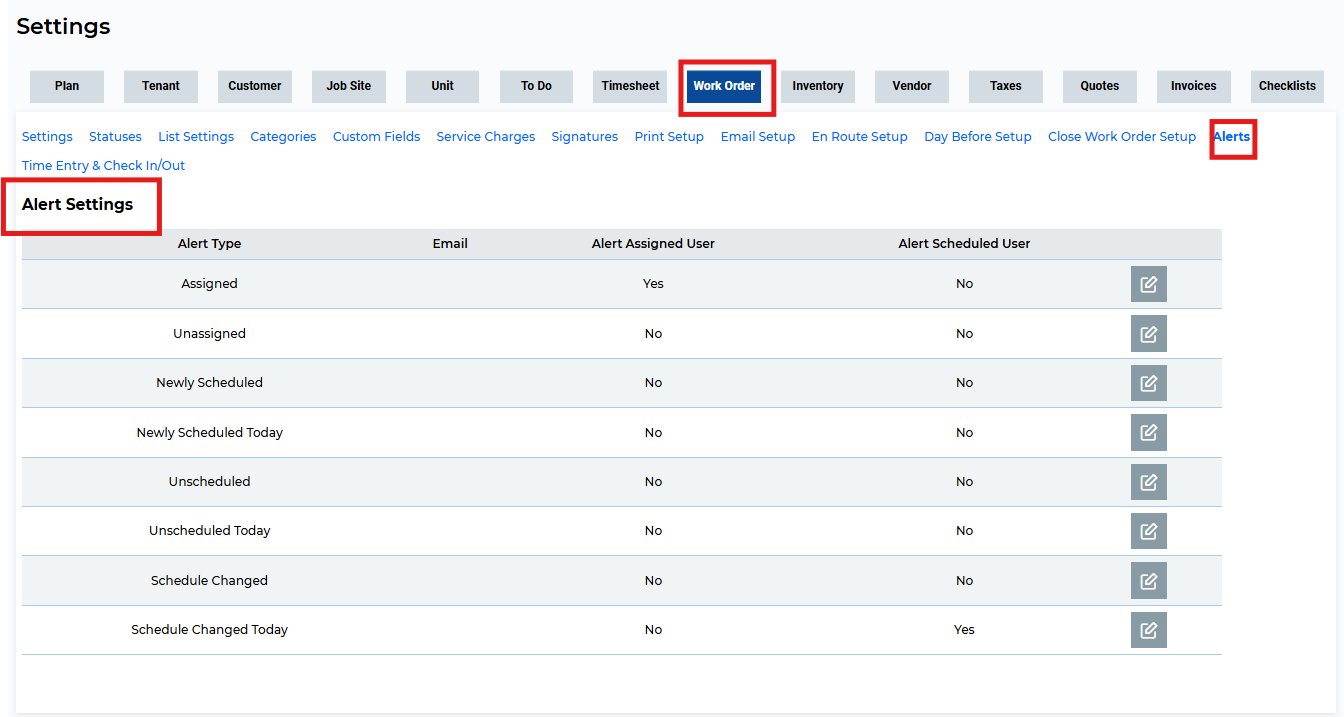Open the Statuses link
This screenshot has height=717, width=1344.
115,137
